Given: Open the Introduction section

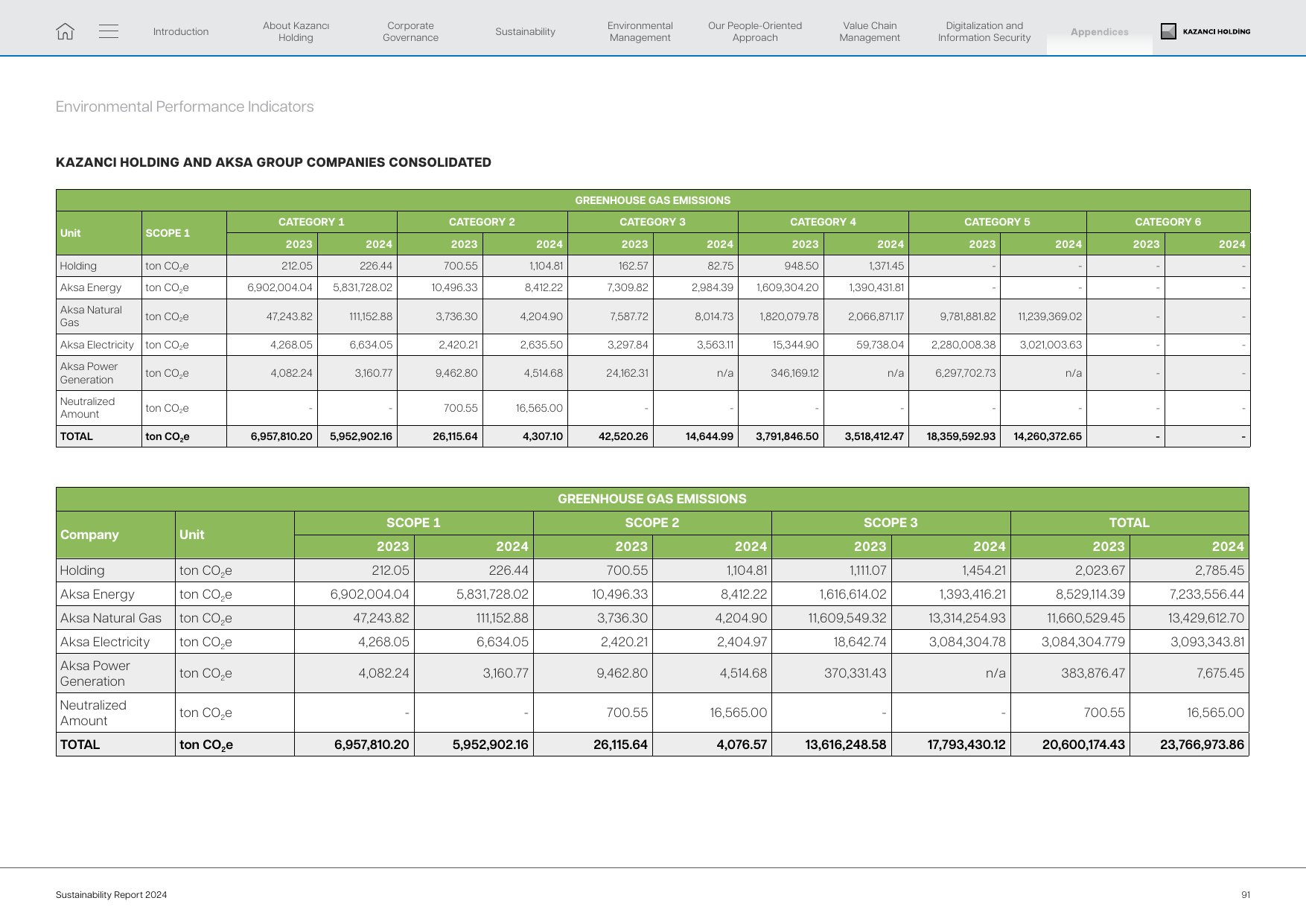Looking at the screenshot, I should click(x=181, y=31).
